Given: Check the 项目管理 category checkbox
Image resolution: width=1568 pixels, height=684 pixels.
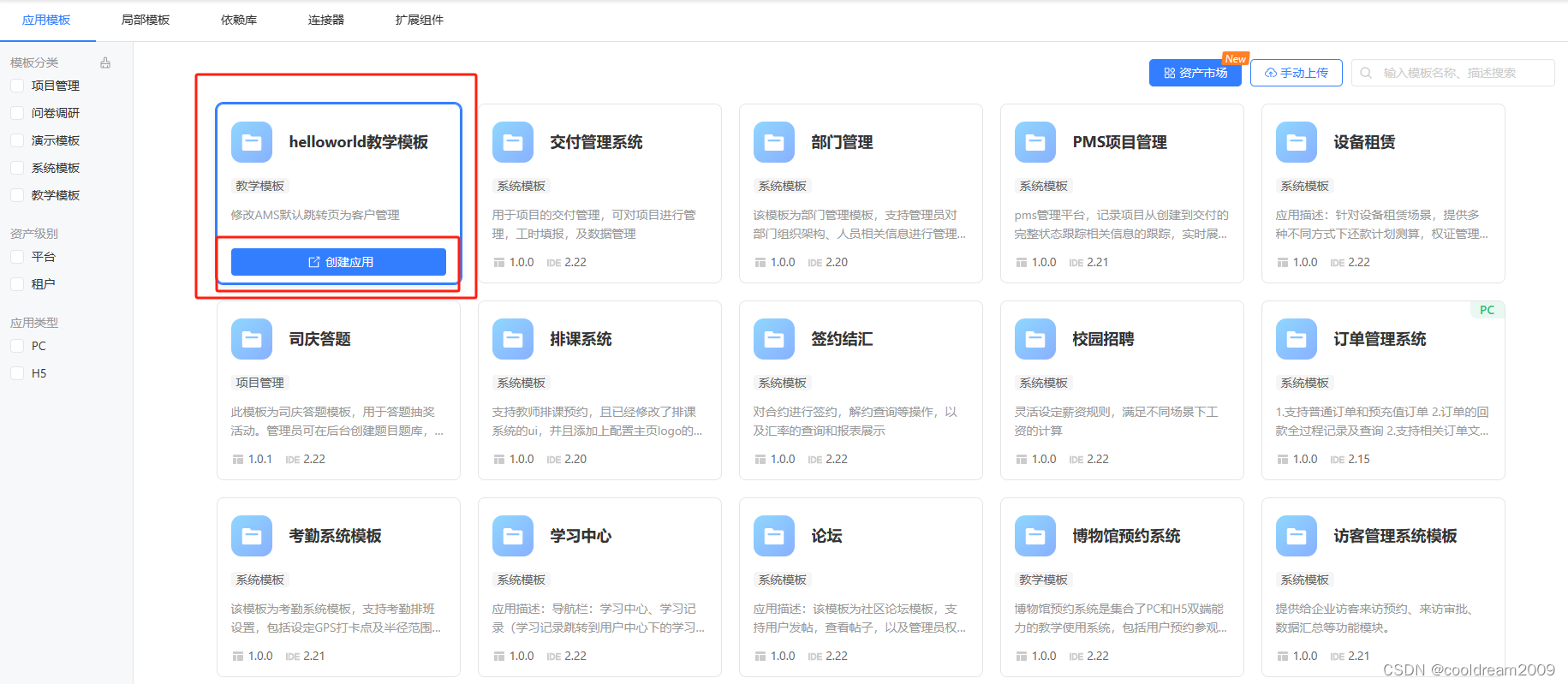Looking at the screenshot, I should coord(17,86).
